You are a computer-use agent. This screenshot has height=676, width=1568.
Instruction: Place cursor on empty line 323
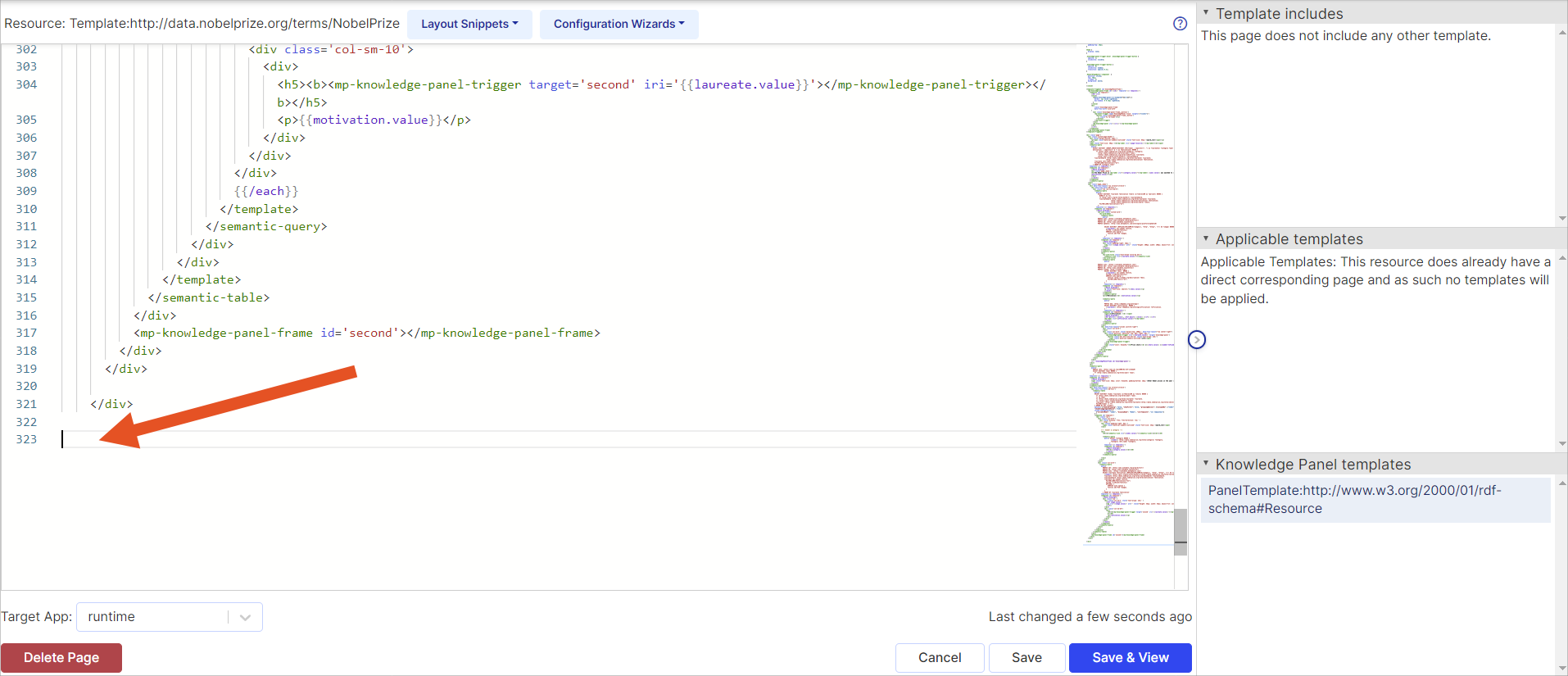tap(569, 439)
